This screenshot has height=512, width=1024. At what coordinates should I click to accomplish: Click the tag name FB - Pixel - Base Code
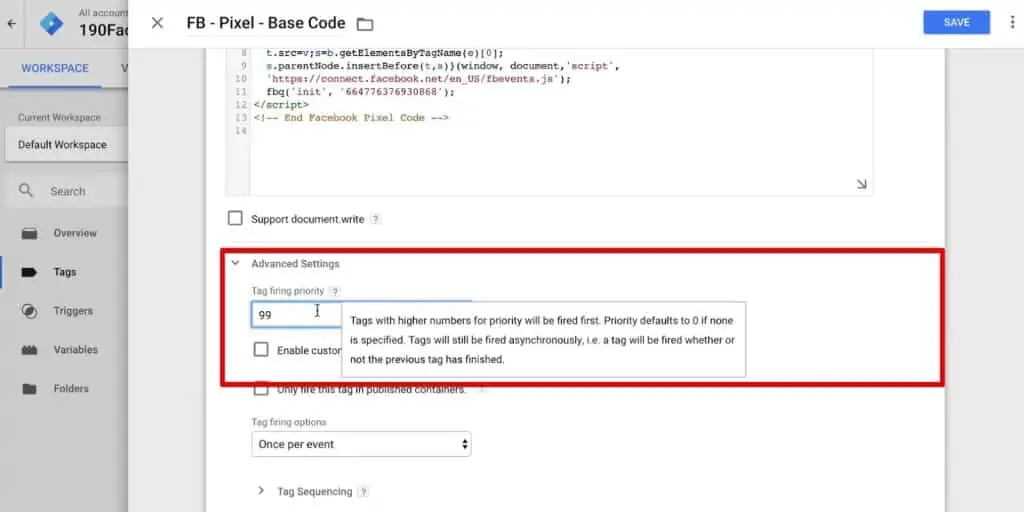[x=266, y=24]
